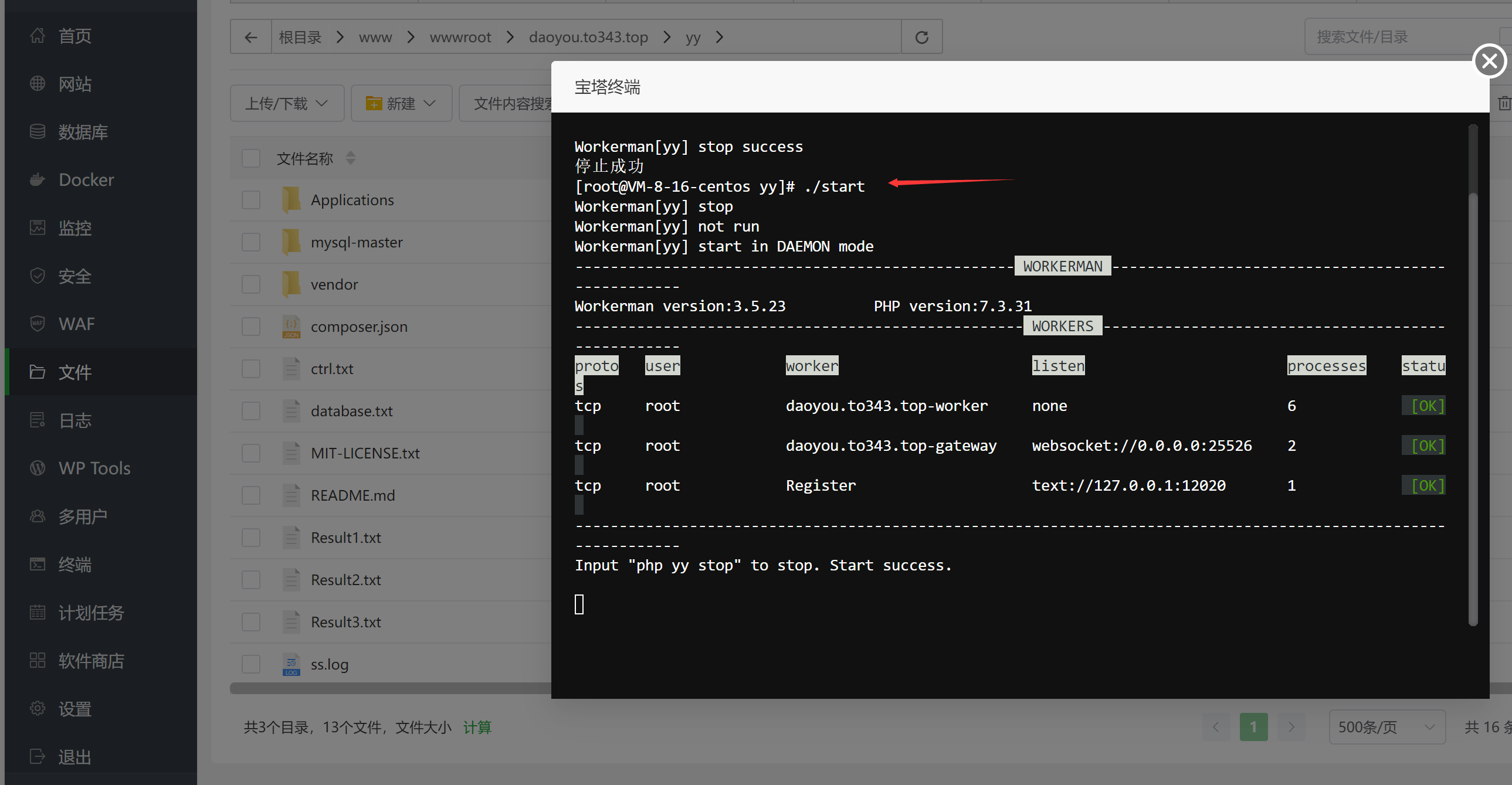Open the WAF shield icon
Screen dimensions: 1512x785
point(38,324)
